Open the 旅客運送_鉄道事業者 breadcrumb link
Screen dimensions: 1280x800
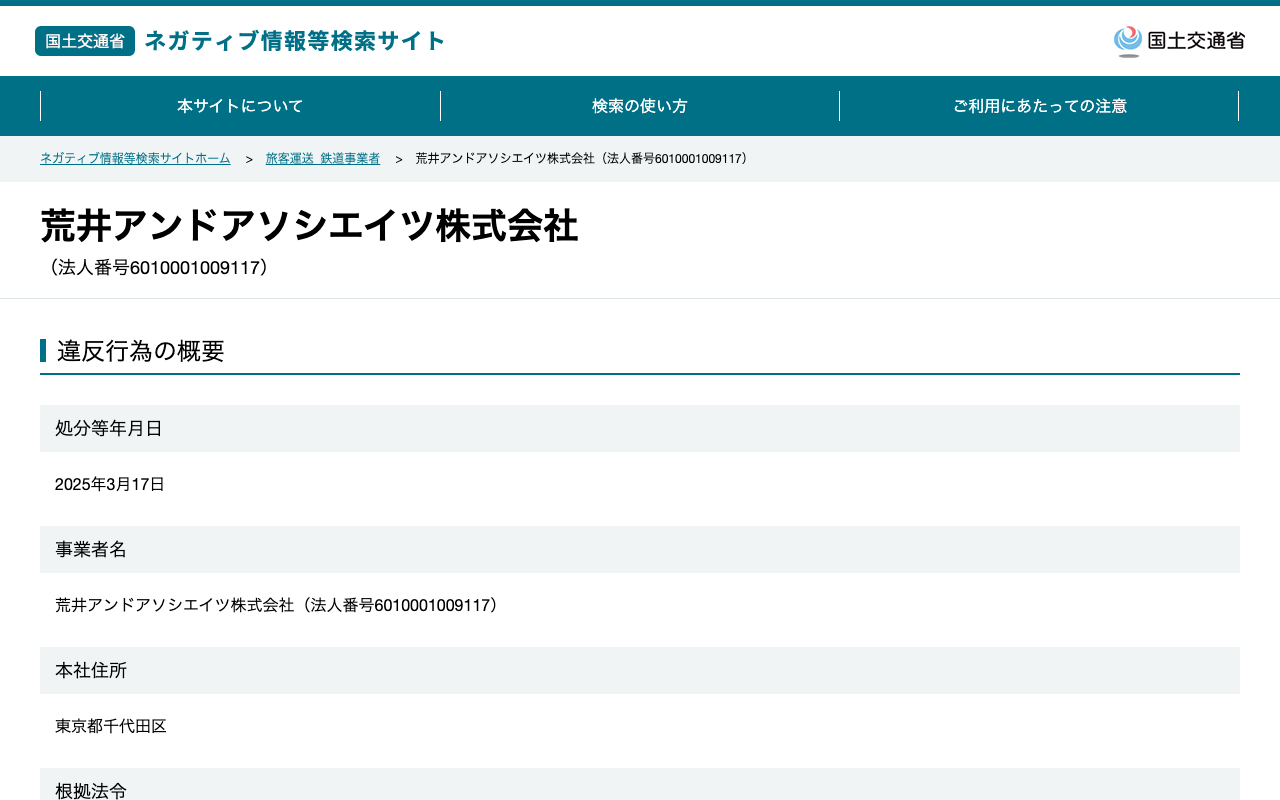point(323,159)
